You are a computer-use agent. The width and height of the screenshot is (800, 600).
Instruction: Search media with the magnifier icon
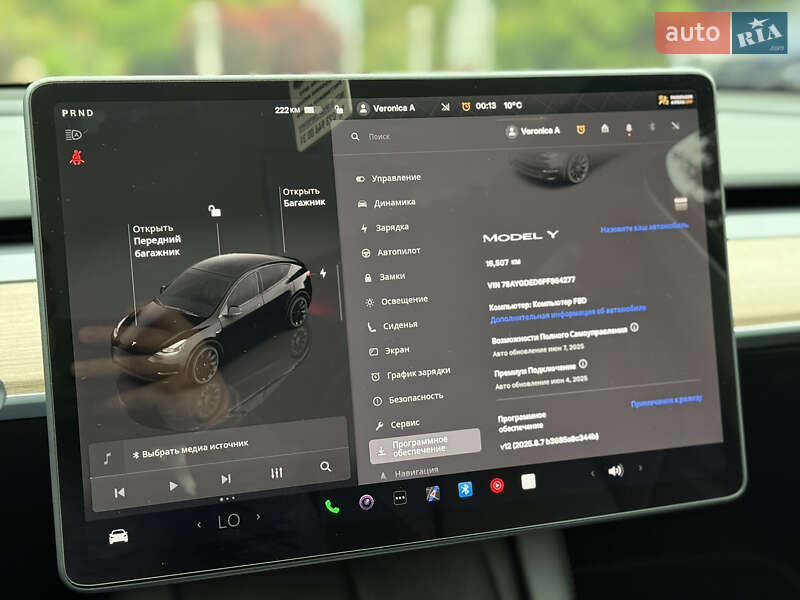325,466
